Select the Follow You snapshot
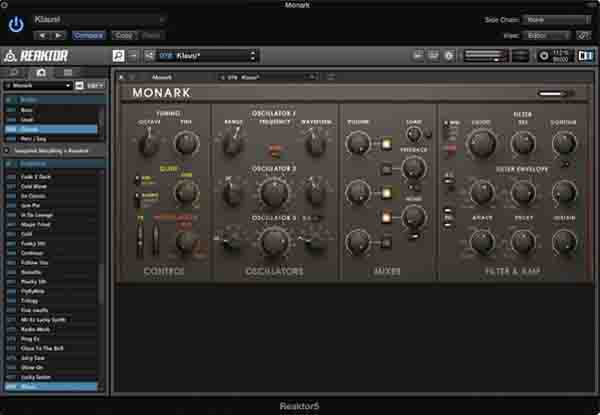This screenshot has width=600, height=415. pyautogui.click(x=51, y=263)
